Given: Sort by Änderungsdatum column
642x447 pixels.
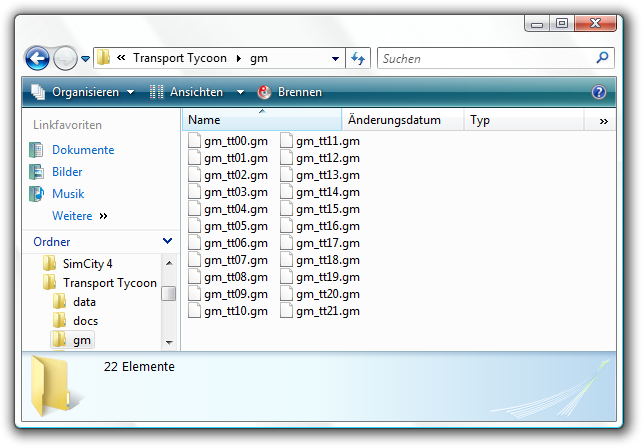Looking at the screenshot, I should (x=403, y=120).
